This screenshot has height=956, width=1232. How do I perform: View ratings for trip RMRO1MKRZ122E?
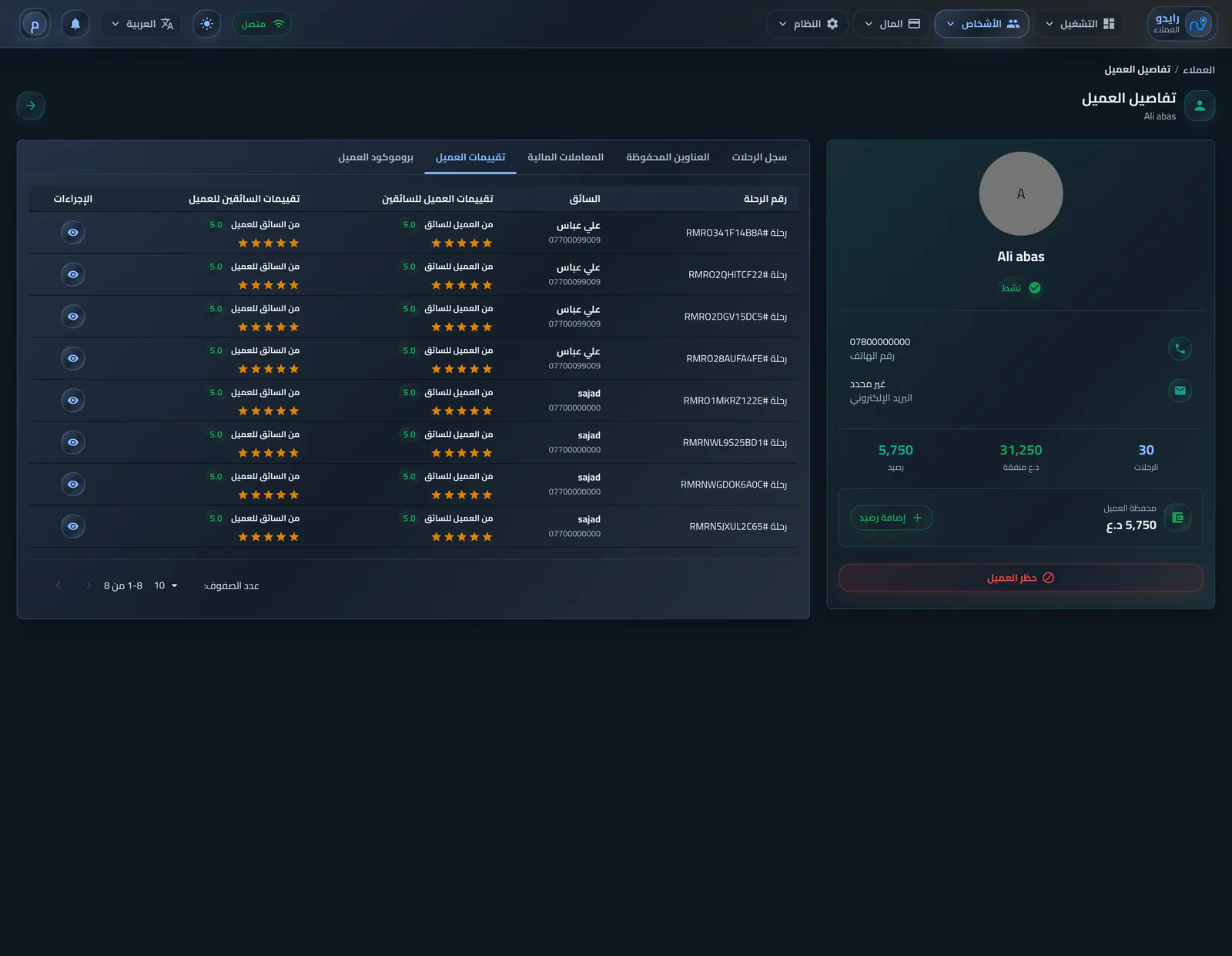tap(73, 401)
